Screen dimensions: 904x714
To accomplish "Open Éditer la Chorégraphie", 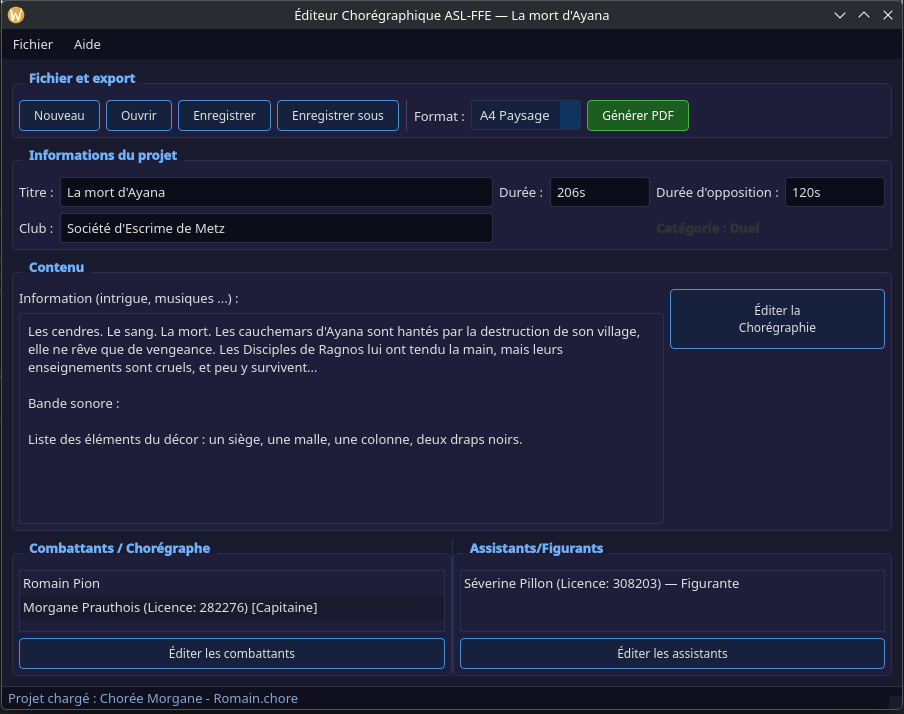I will 777,319.
